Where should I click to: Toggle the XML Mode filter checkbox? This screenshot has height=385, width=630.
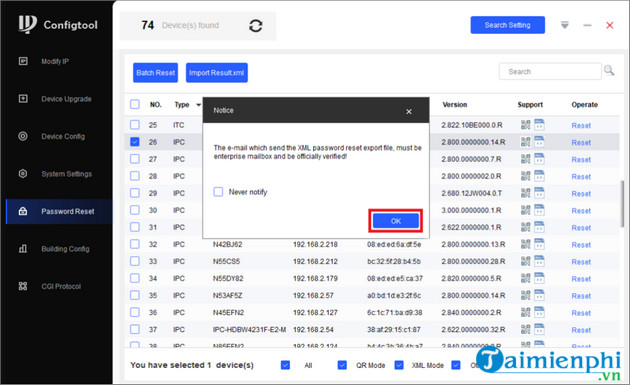(399, 365)
